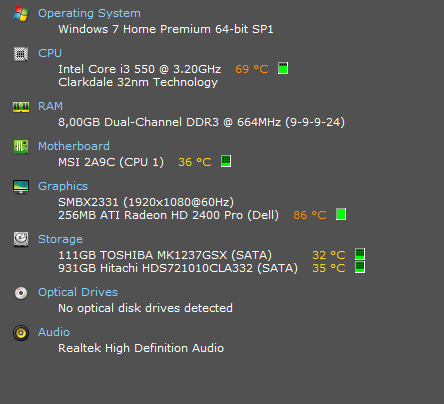Open the Audio section heading
The height and width of the screenshot is (404, 444).
click(54, 332)
